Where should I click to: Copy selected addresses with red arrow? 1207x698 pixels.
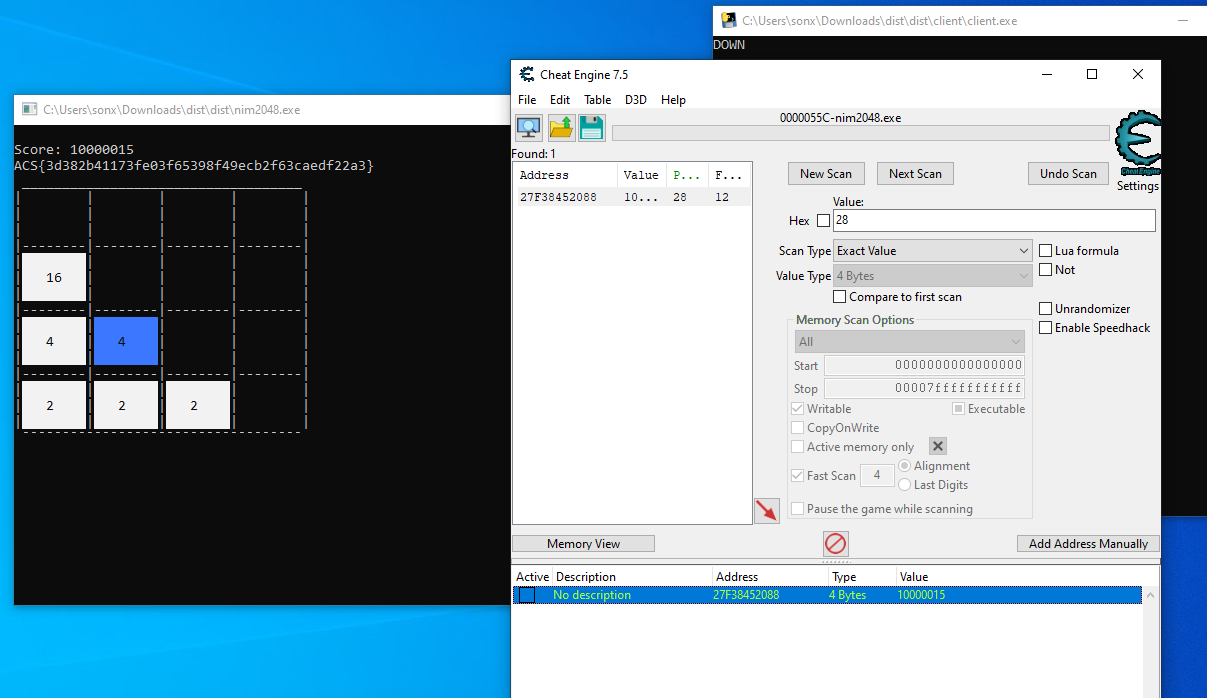(x=766, y=511)
